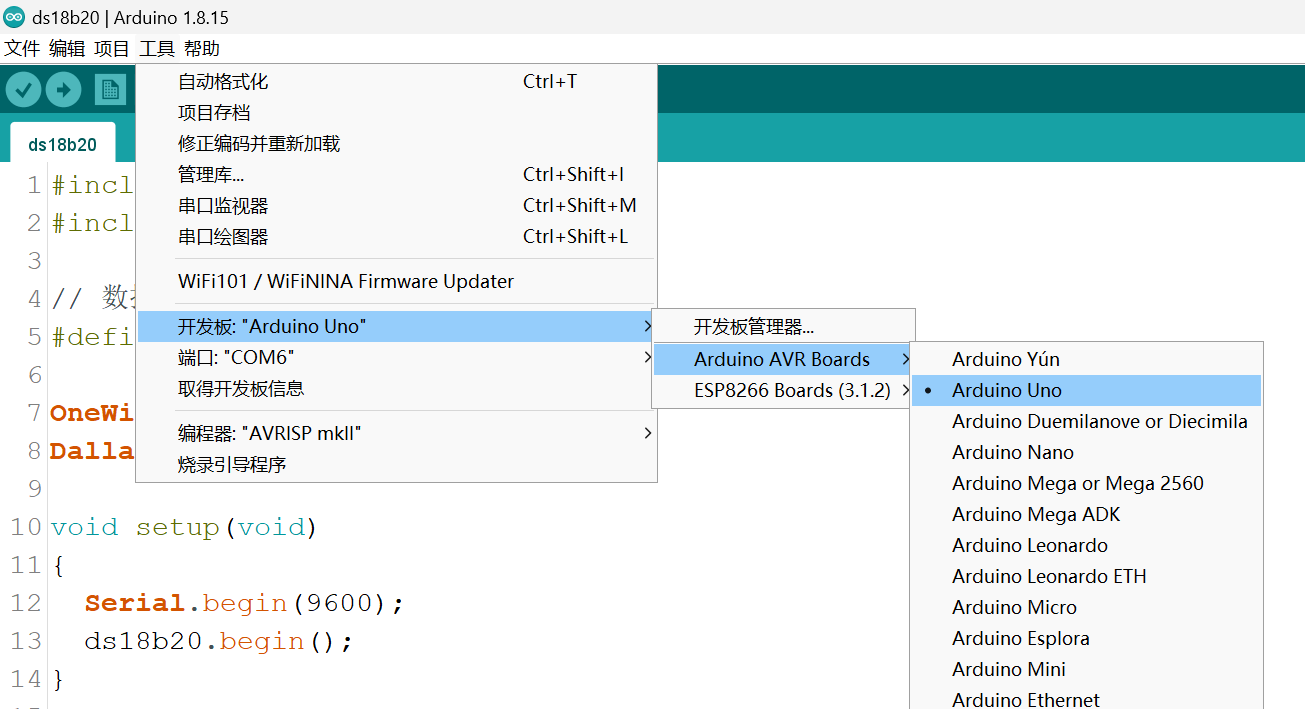
Task: Expand the ESP8266 Boards (3.1.2) submenu
Action: (779, 390)
